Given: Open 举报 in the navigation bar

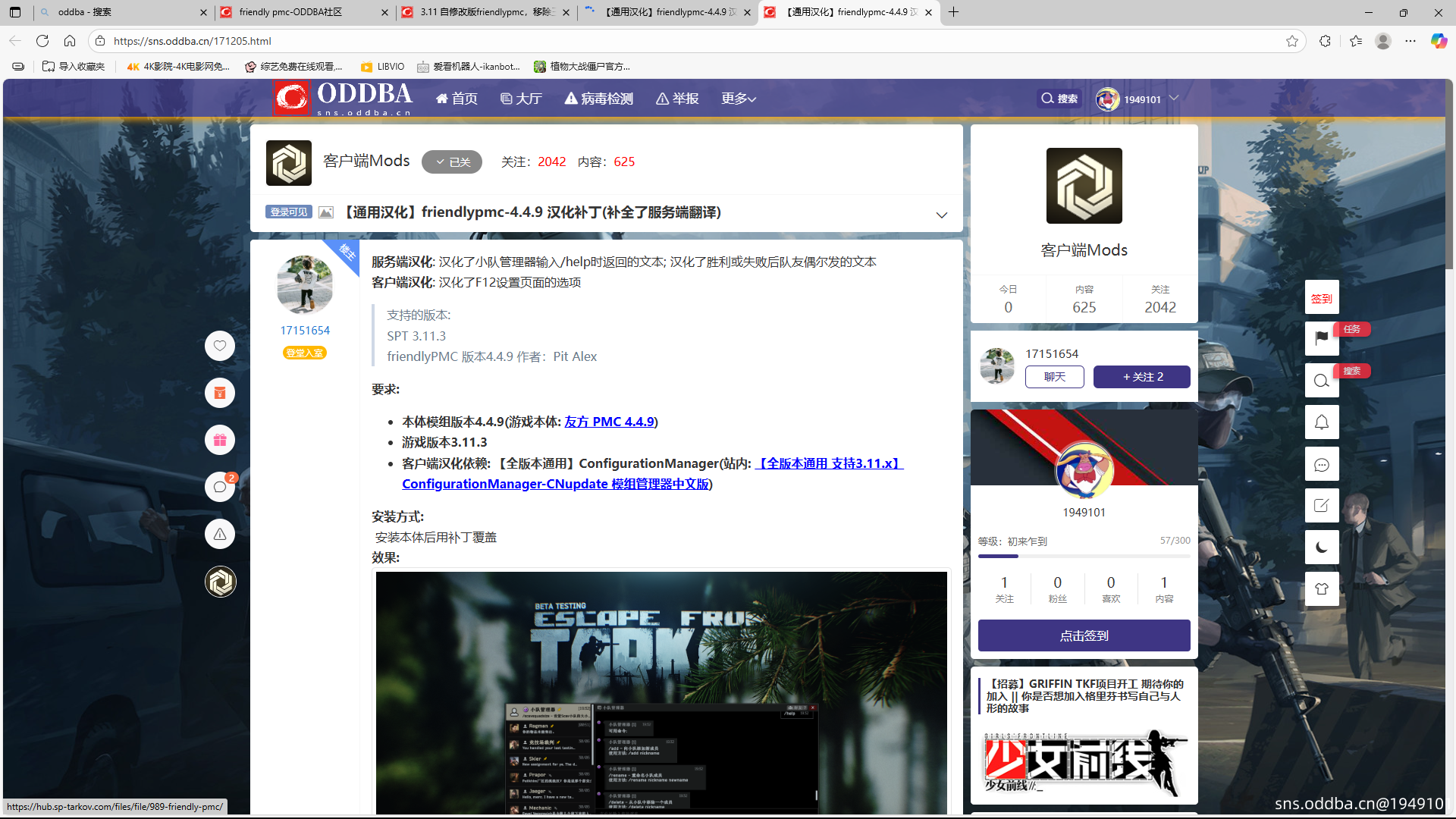Looking at the screenshot, I should click(x=677, y=99).
